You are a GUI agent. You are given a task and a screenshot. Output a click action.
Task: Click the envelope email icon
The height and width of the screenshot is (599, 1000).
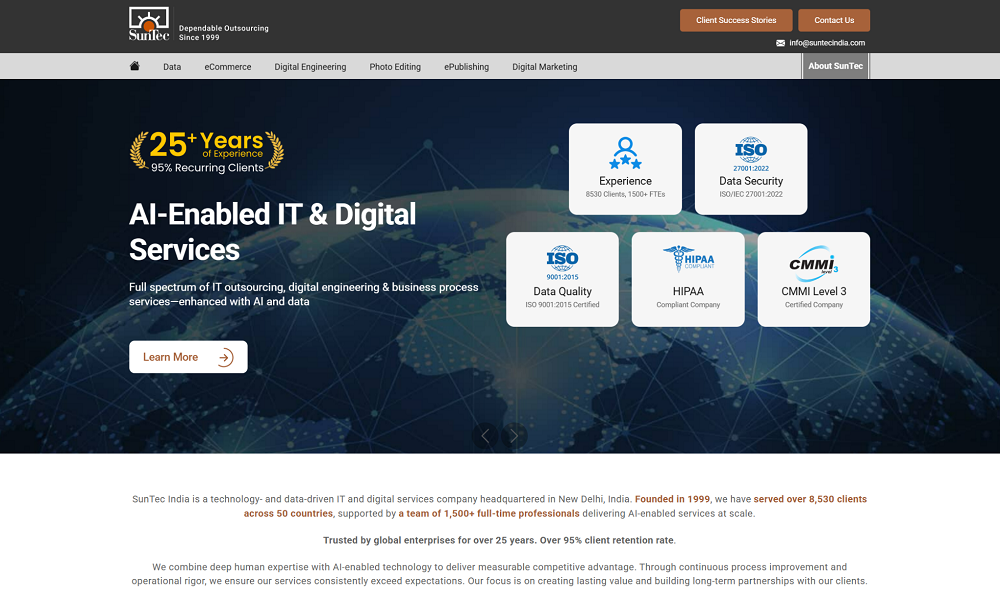[x=780, y=43]
